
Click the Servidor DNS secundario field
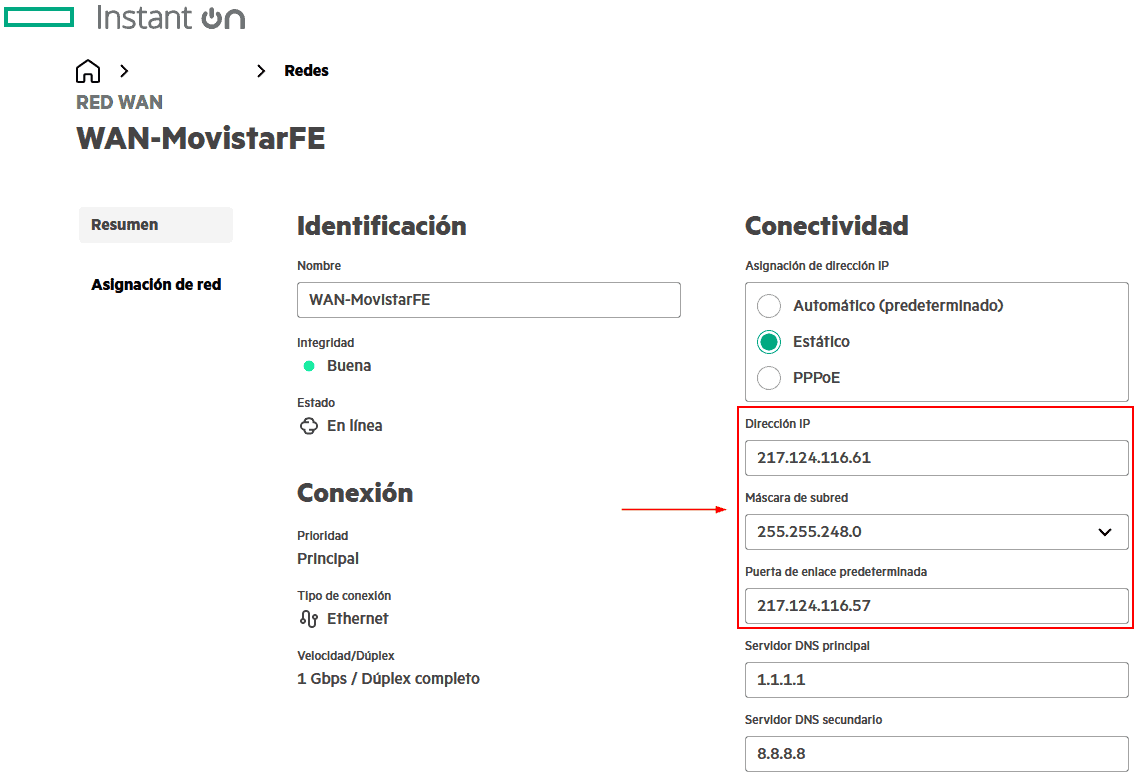tap(936, 754)
